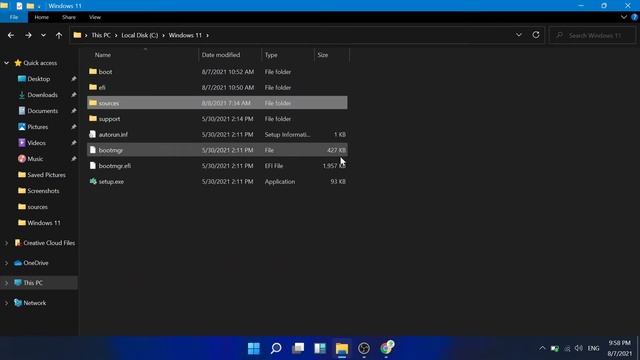Screen dimensions: 640x360
Task: Click Windows 11 in the address breadcrumb
Action: (185, 36)
